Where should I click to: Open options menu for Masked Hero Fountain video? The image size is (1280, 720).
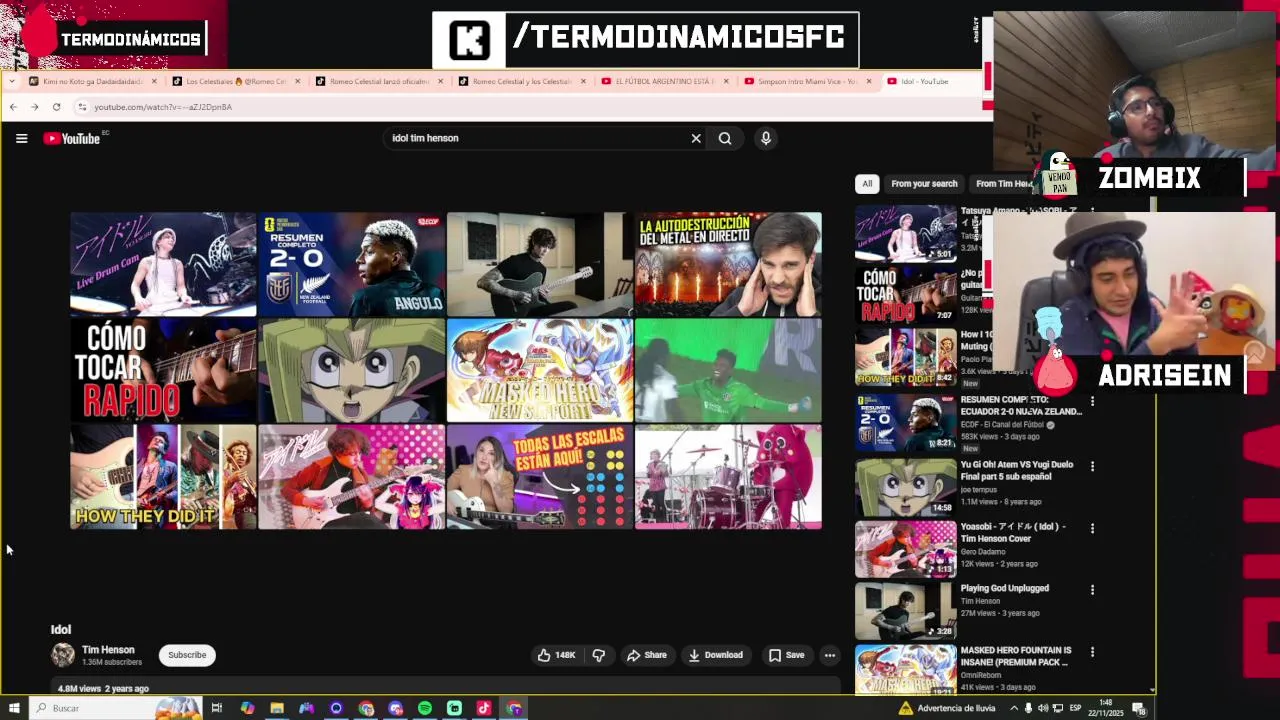point(1092,652)
